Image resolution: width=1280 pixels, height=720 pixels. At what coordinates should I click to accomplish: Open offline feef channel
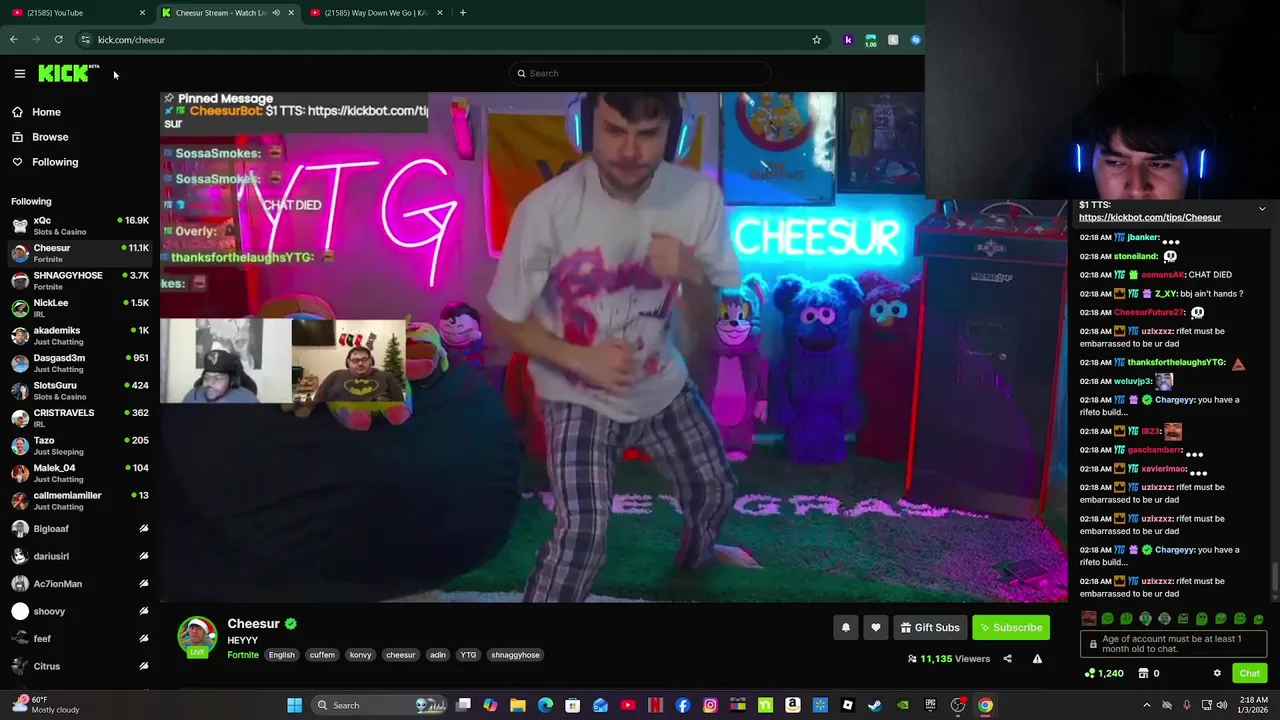(78, 638)
